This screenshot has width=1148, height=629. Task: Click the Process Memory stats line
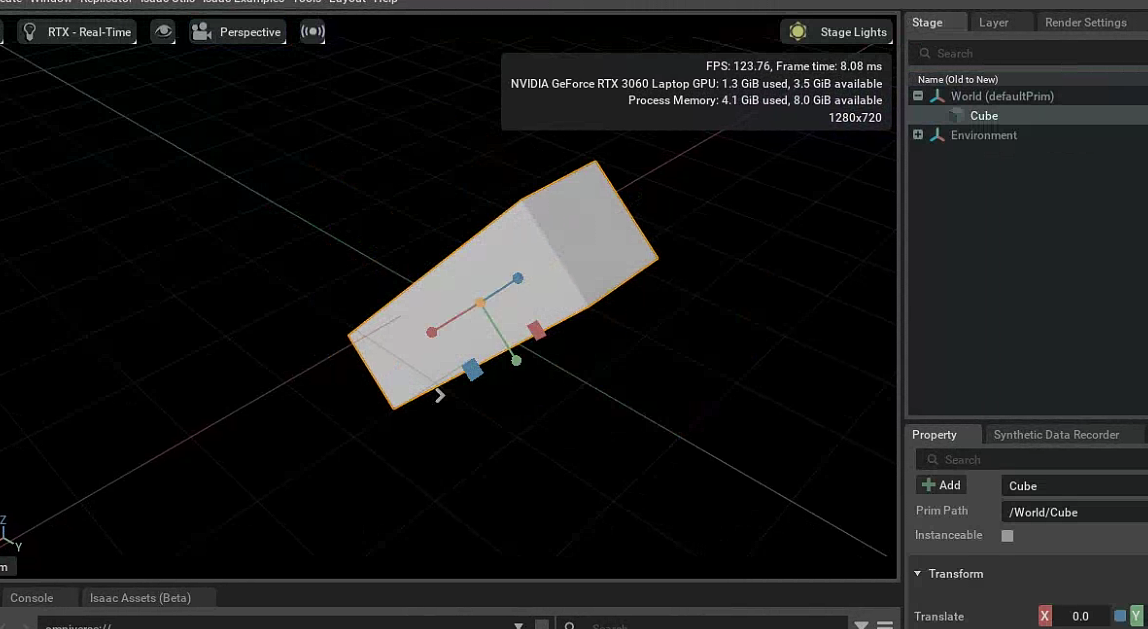point(755,100)
